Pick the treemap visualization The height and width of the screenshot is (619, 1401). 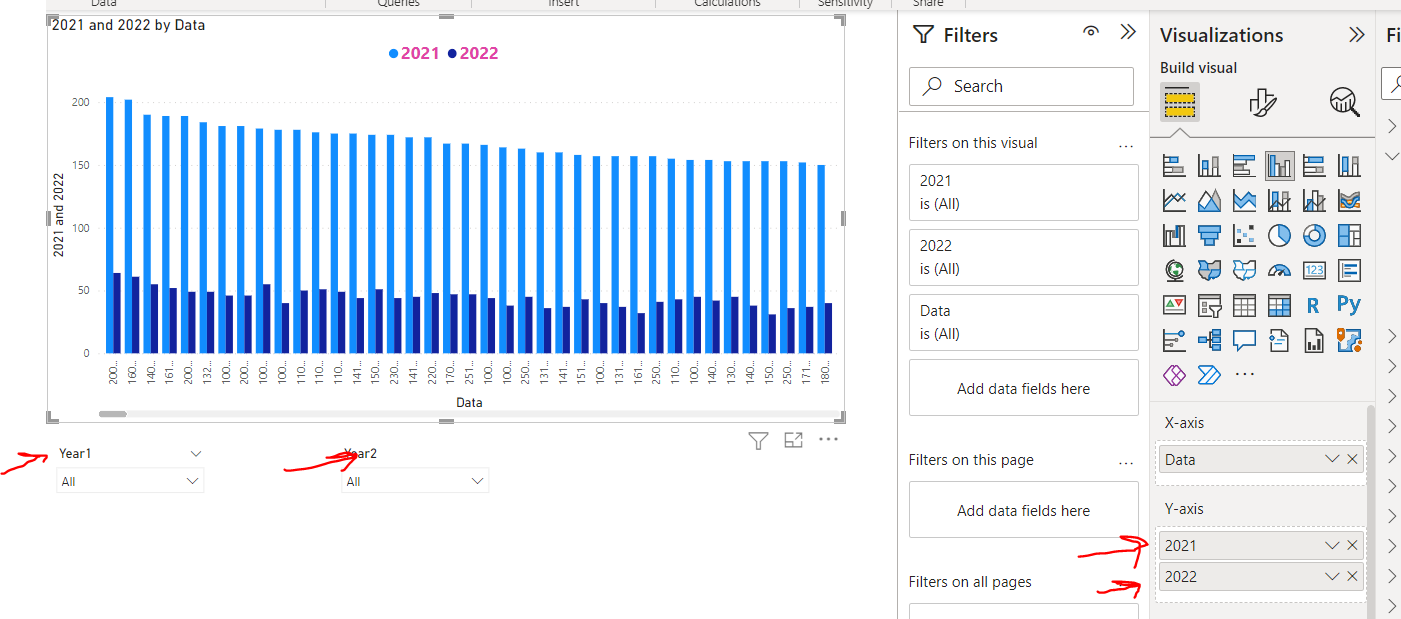pyautogui.click(x=1348, y=235)
